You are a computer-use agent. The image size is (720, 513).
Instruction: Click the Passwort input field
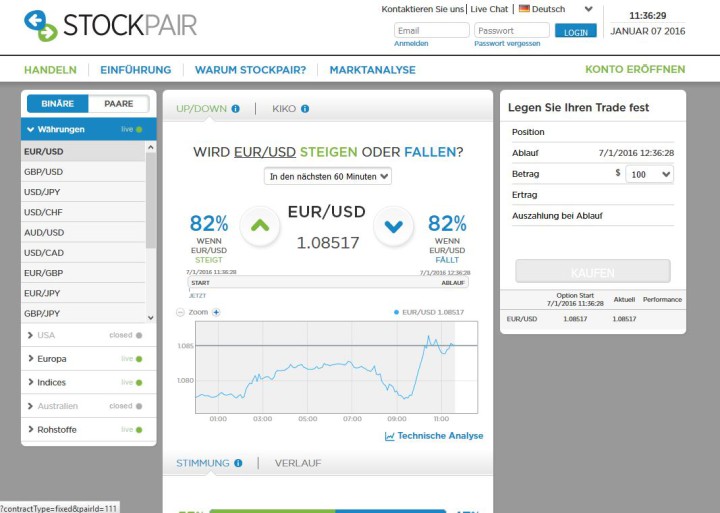coord(512,30)
